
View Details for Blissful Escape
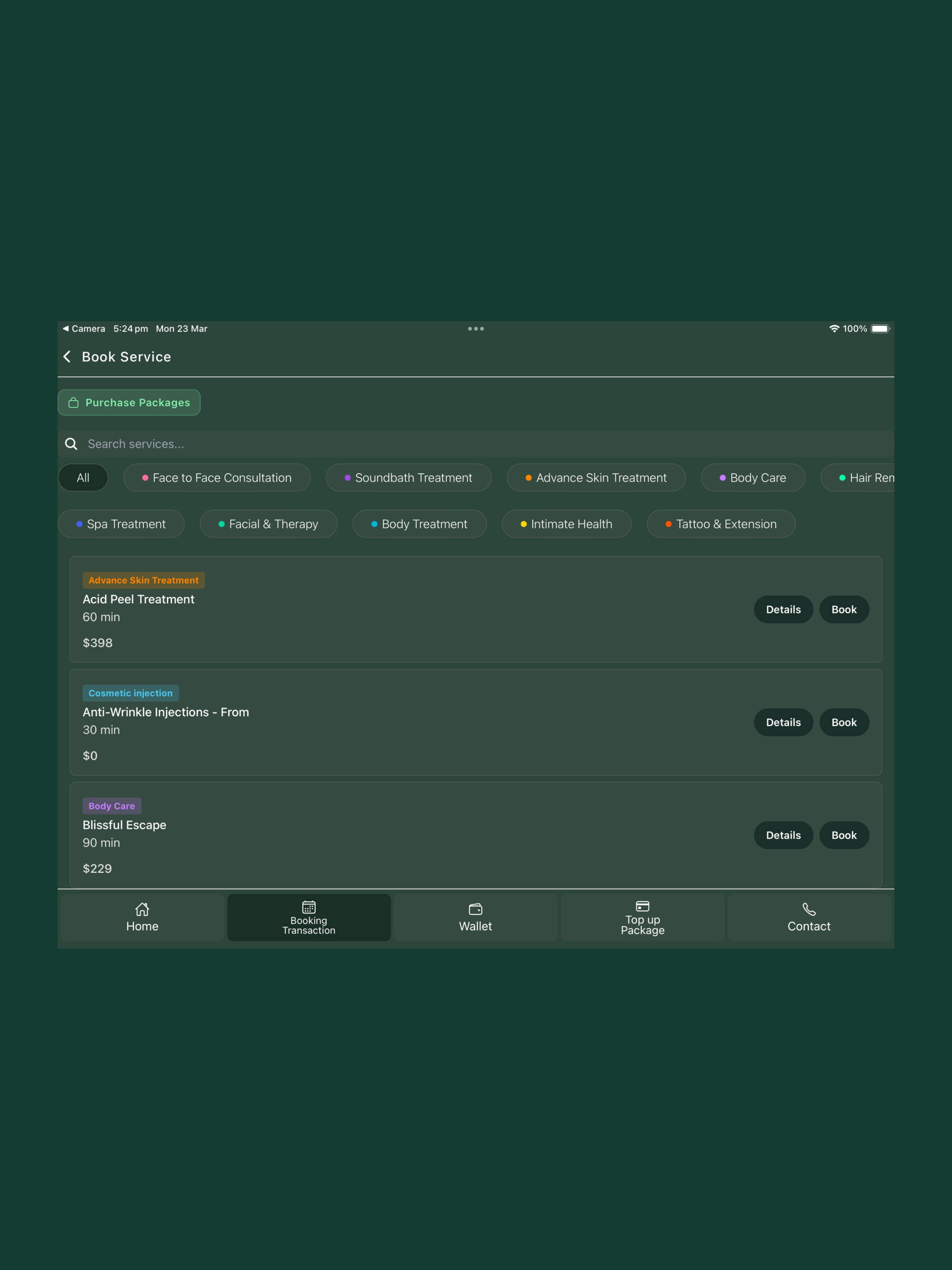coord(783,835)
